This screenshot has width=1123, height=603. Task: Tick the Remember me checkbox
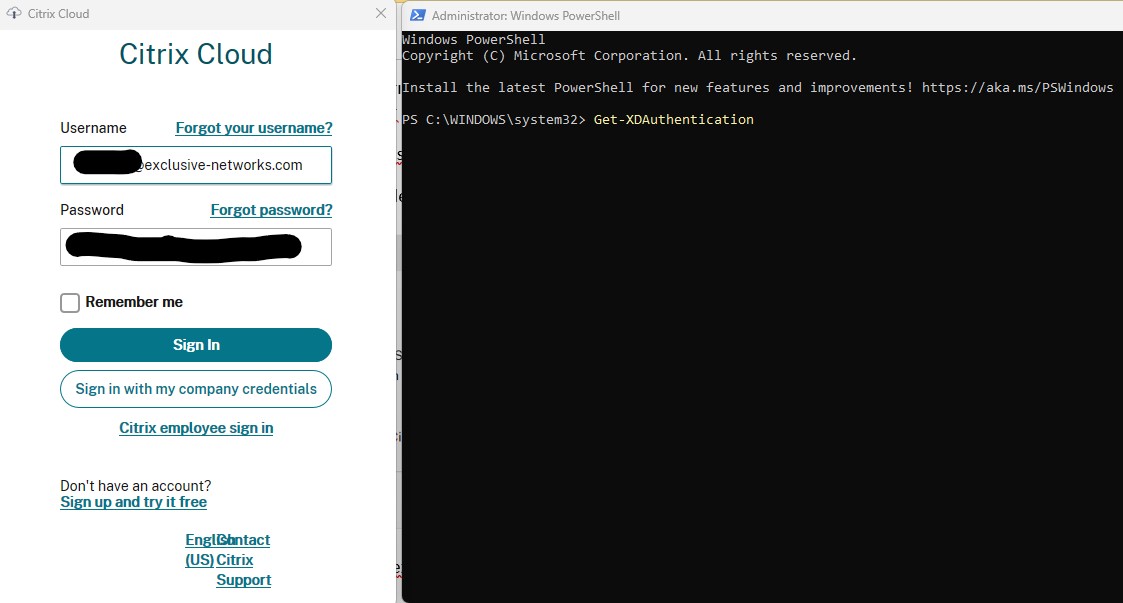(70, 303)
